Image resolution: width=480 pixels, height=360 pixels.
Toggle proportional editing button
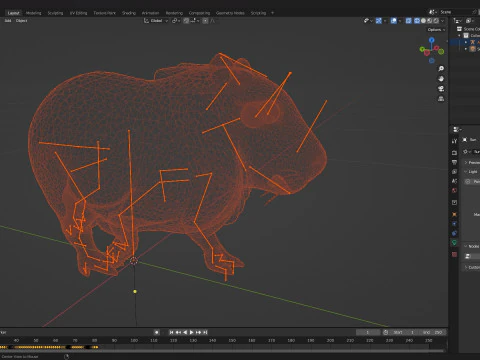pyautogui.click(x=205, y=21)
